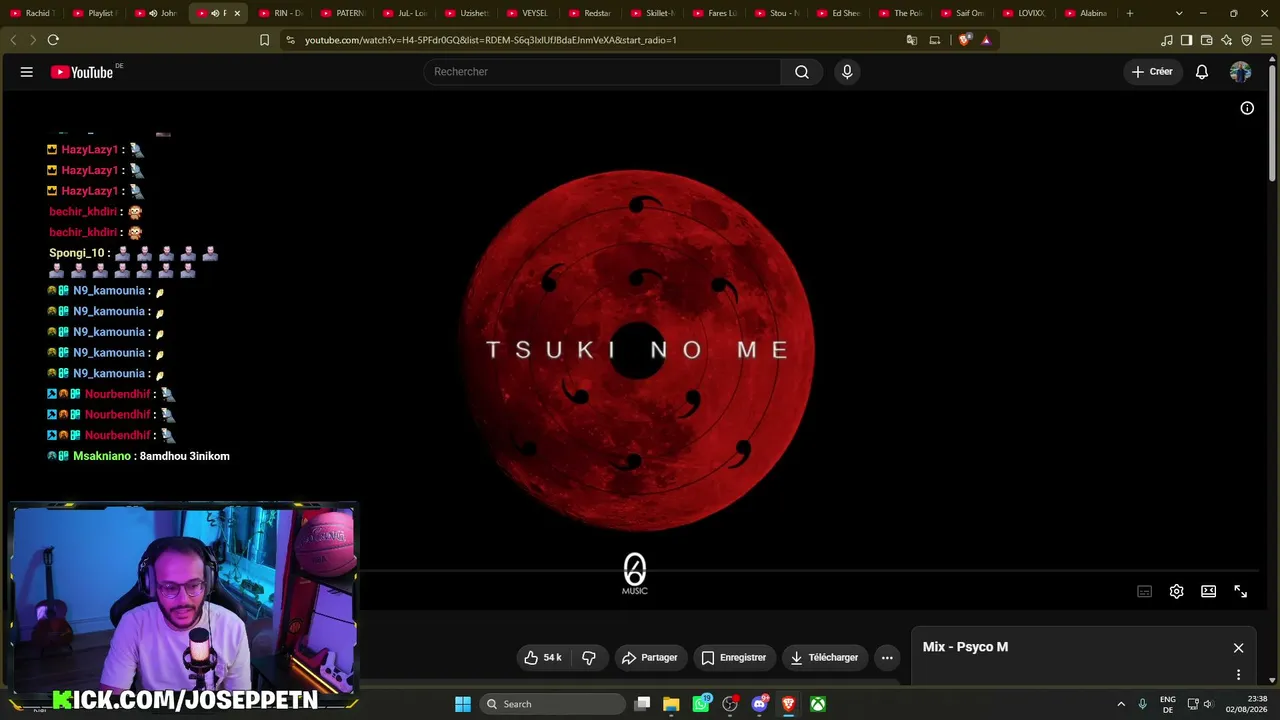The height and width of the screenshot is (720, 1280).
Task: Go to YouTube home via logo
Action: click(x=82, y=72)
